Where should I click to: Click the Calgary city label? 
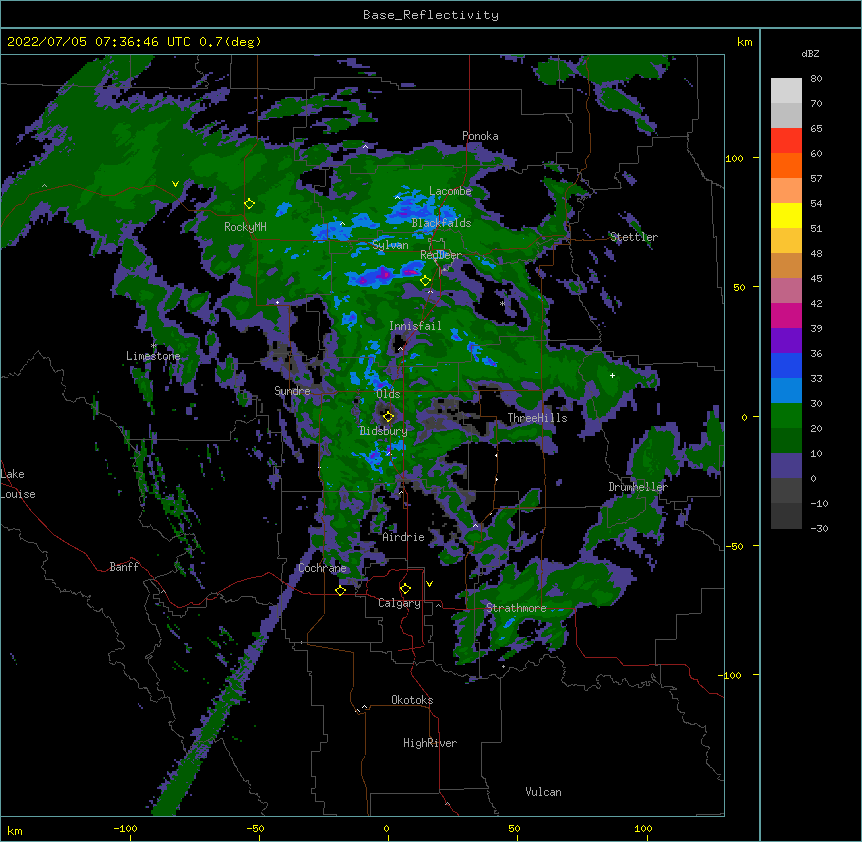(x=399, y=603)
